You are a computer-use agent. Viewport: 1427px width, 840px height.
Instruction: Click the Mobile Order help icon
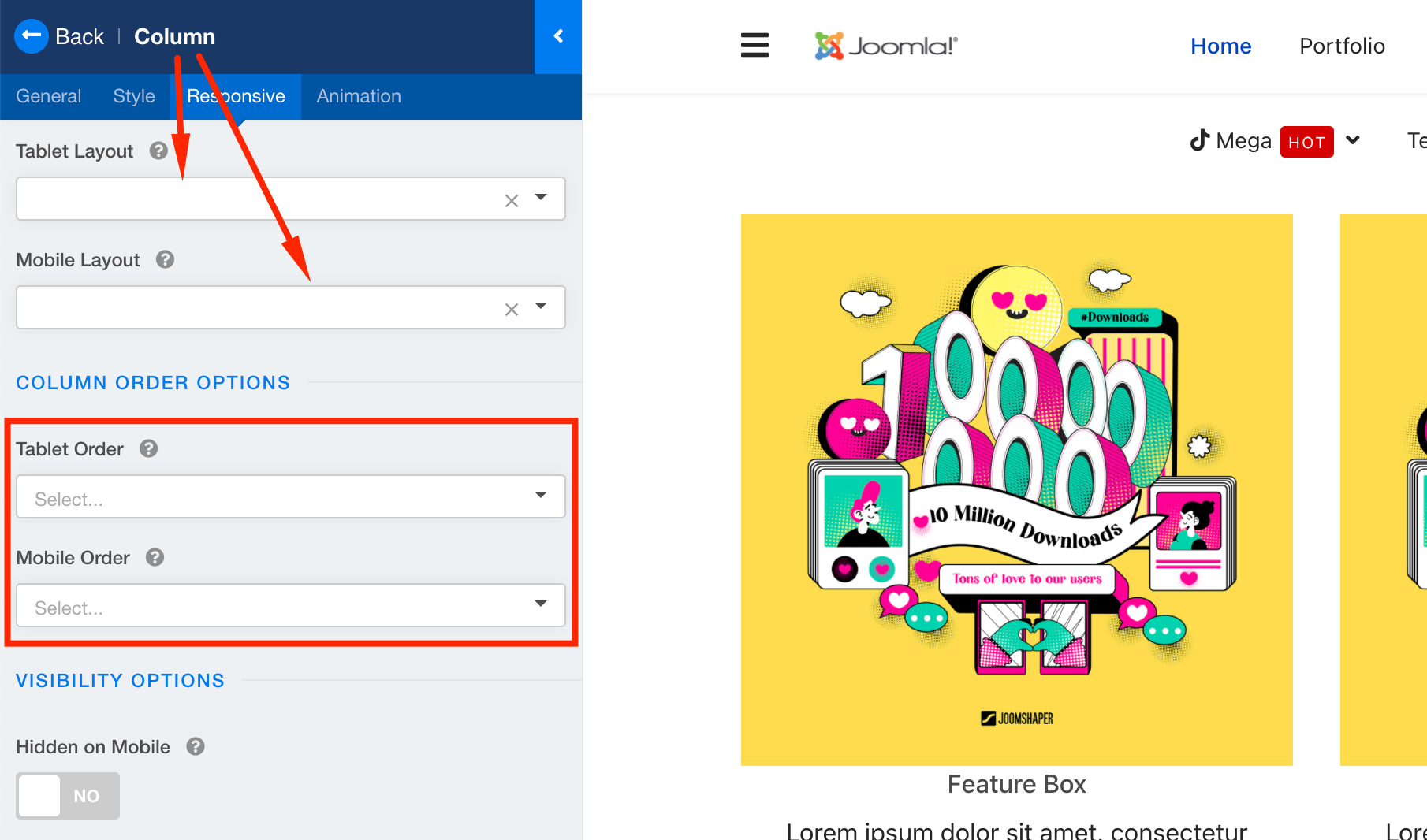[x=155, y=557]
